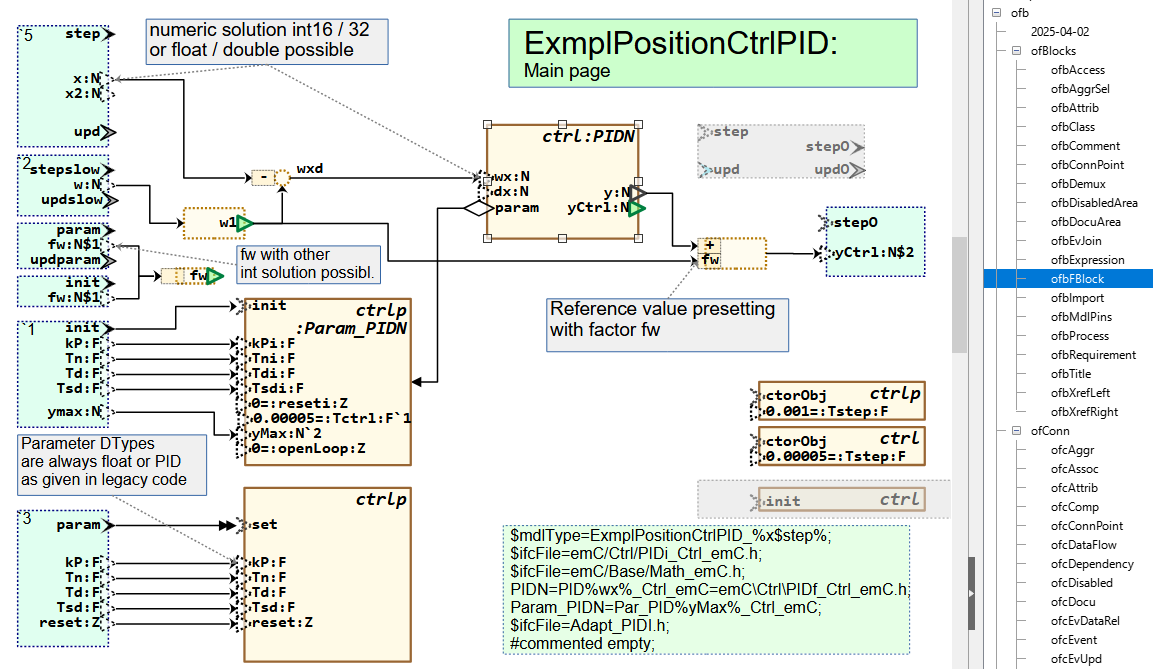The image size is (1153, 669).
Task: Select the subtraction block feeding wxd
Action: click(263, 178)
